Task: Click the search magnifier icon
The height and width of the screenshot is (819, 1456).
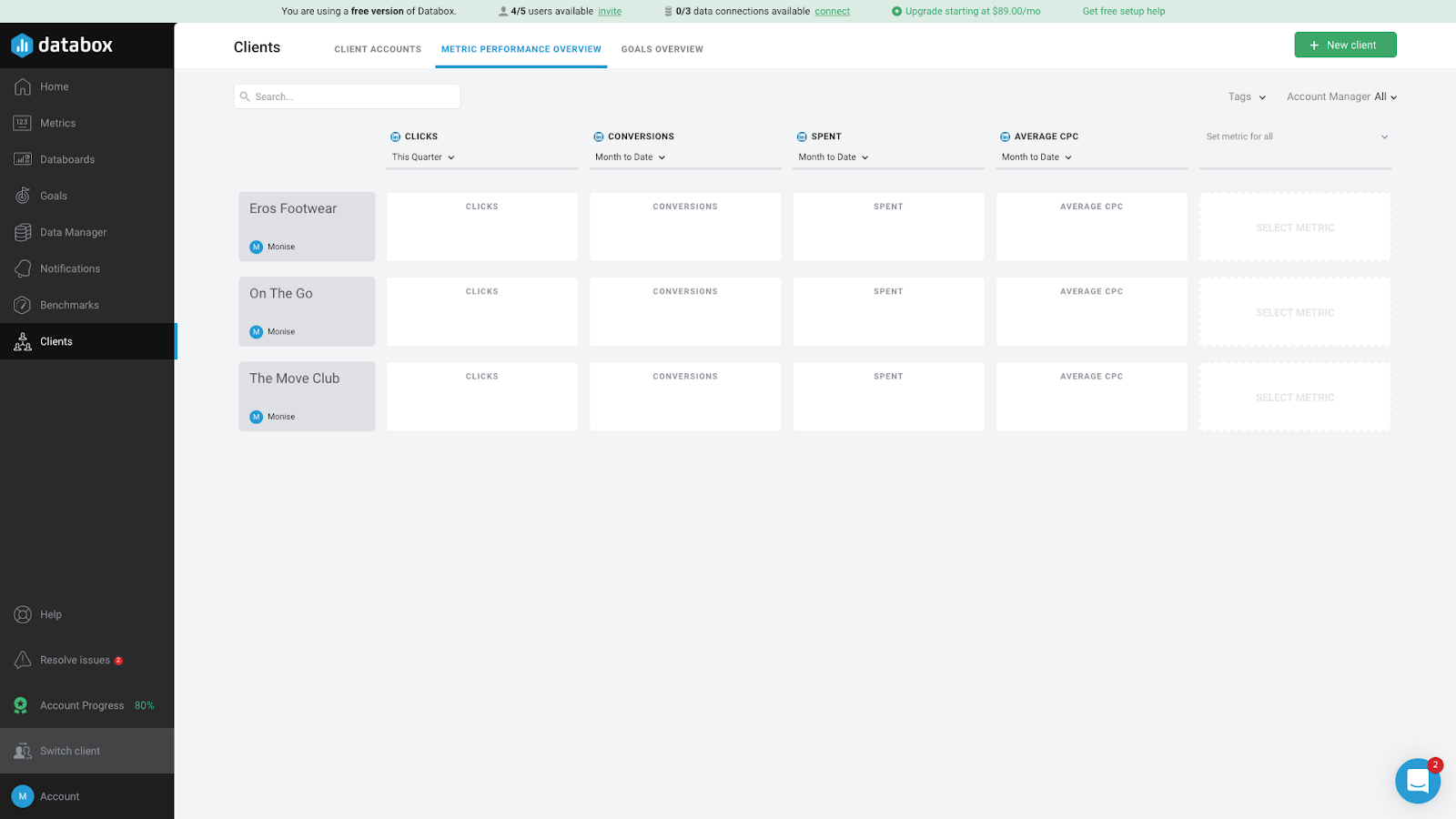Action: click(245, 96)
